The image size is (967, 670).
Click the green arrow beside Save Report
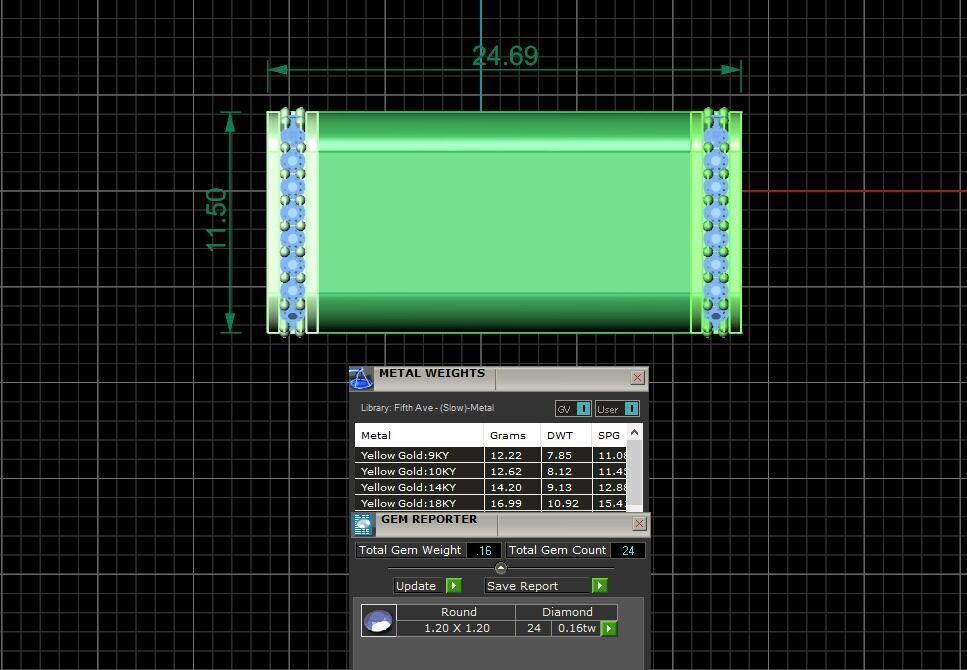[x=599, y=585]
